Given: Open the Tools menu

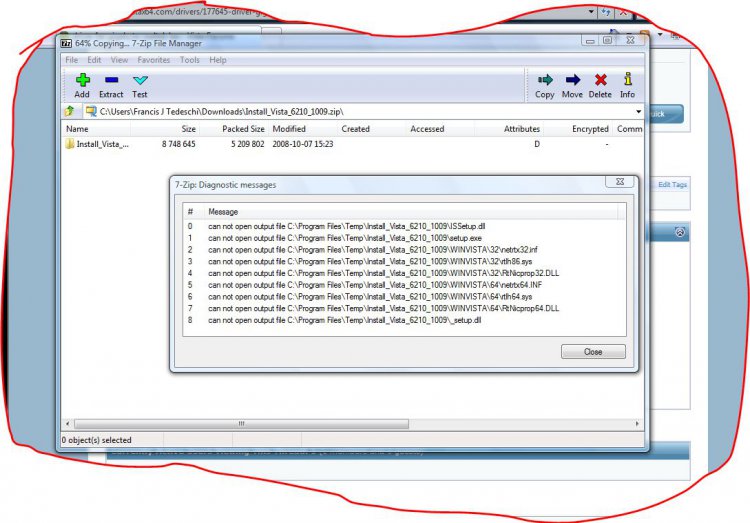Looking at the screenshot, I should [x=190, y=60].
